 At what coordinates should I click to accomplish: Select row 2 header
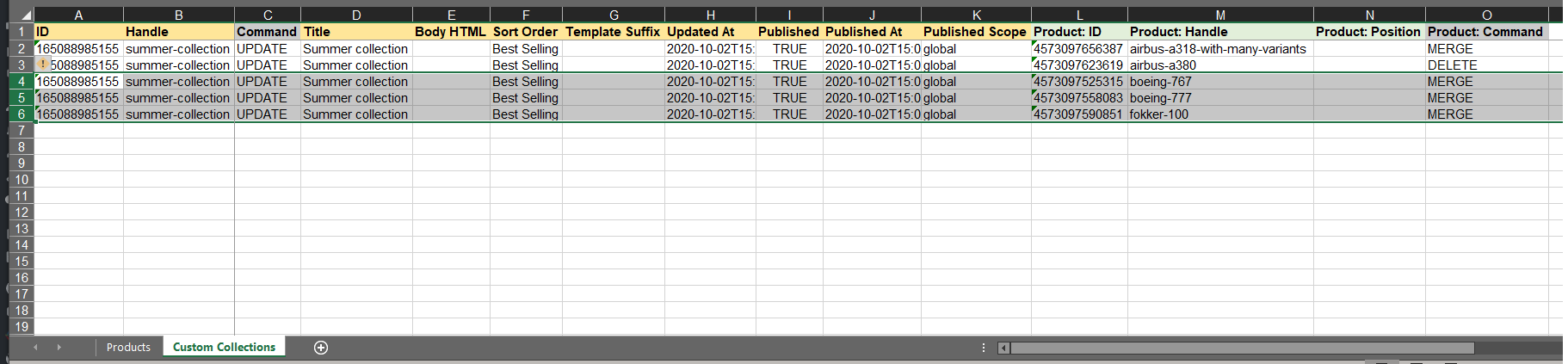click(21, 48)
